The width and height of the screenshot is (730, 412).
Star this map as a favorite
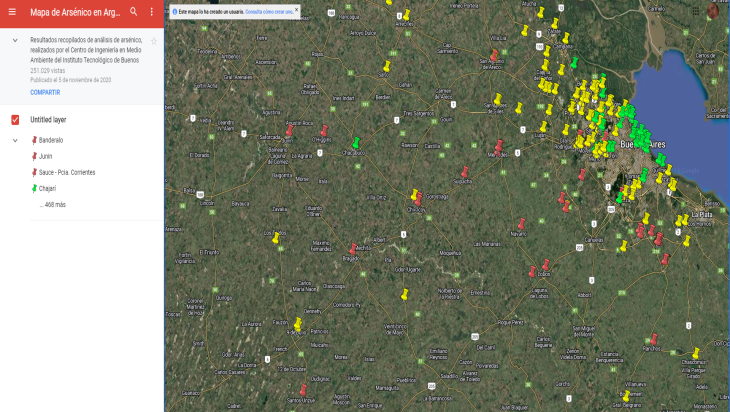tap(153, 41)
